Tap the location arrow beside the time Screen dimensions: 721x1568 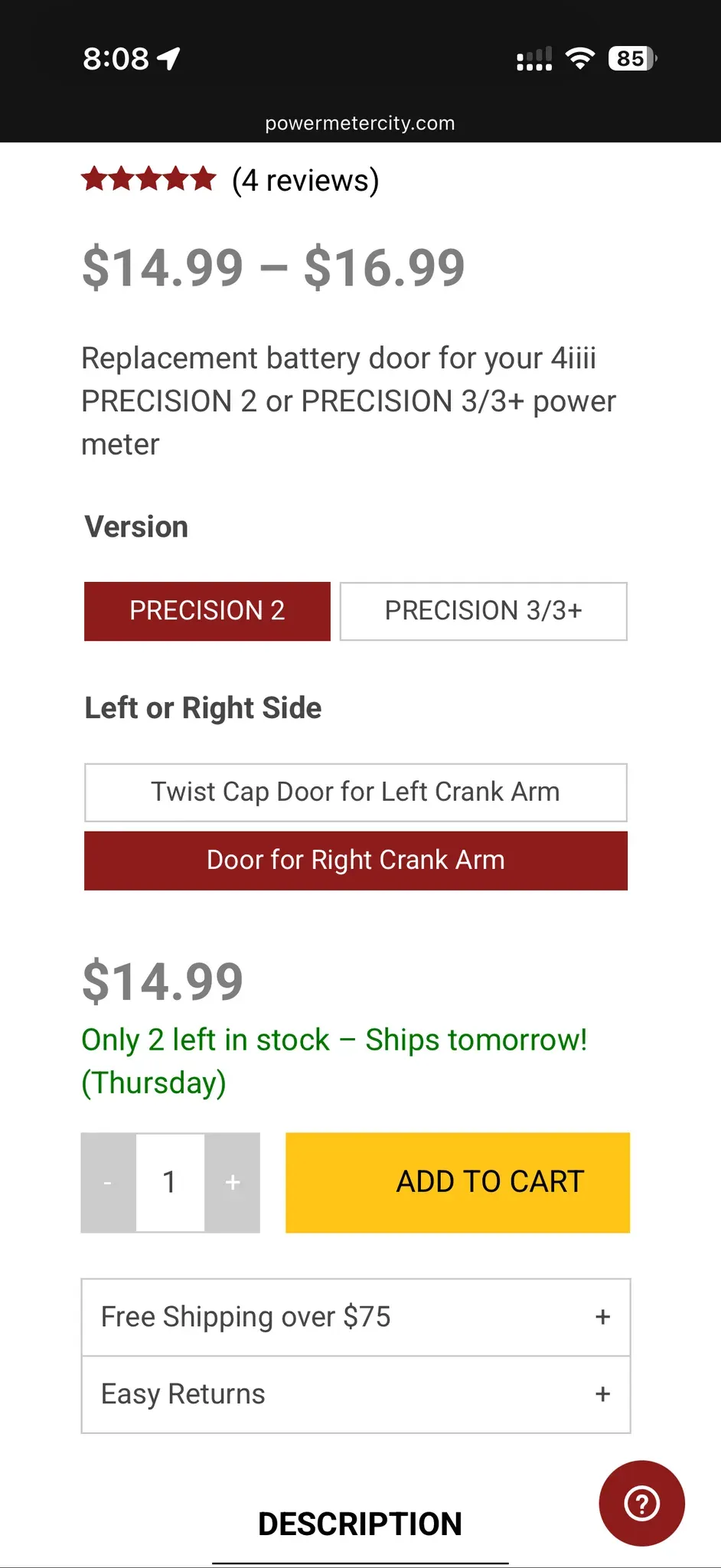[x=168, y=58]
